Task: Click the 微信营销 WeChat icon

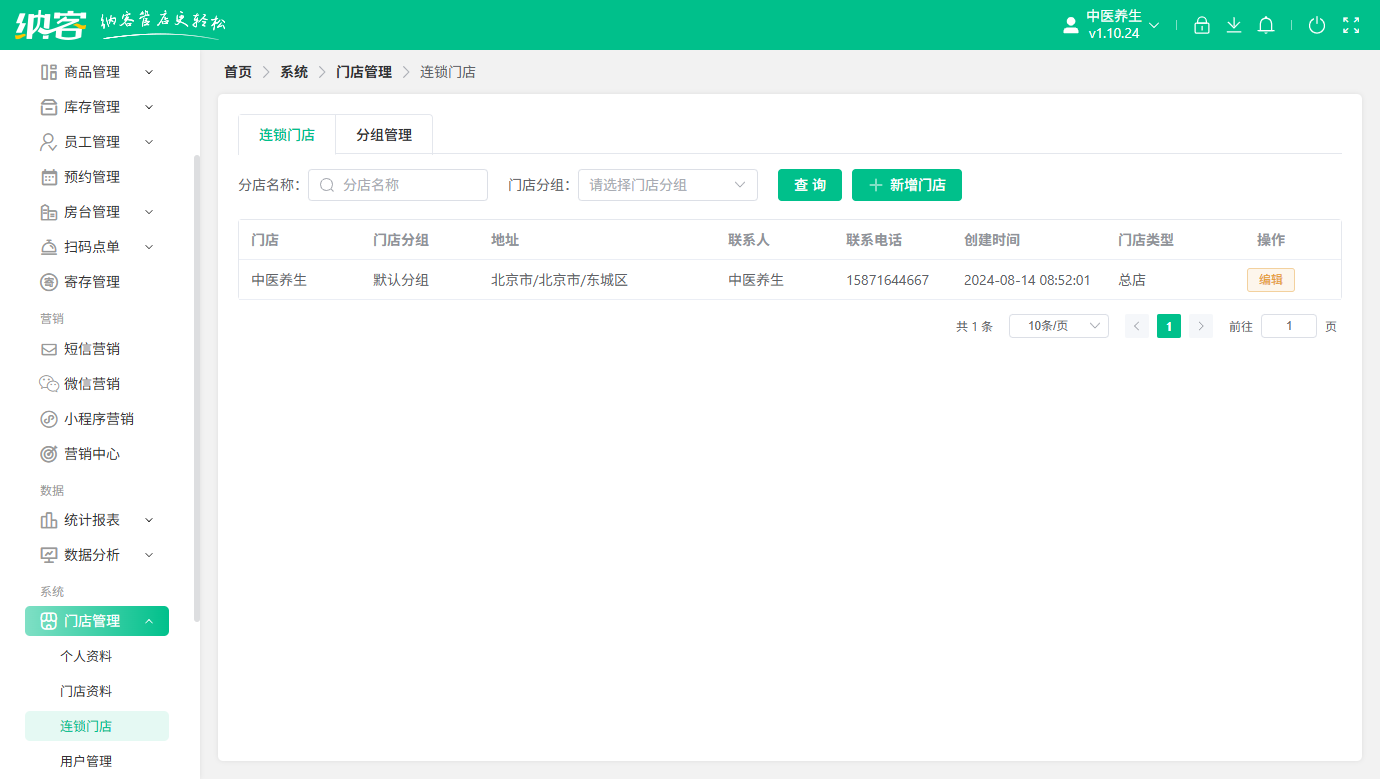Action: (x=48, y=384)
